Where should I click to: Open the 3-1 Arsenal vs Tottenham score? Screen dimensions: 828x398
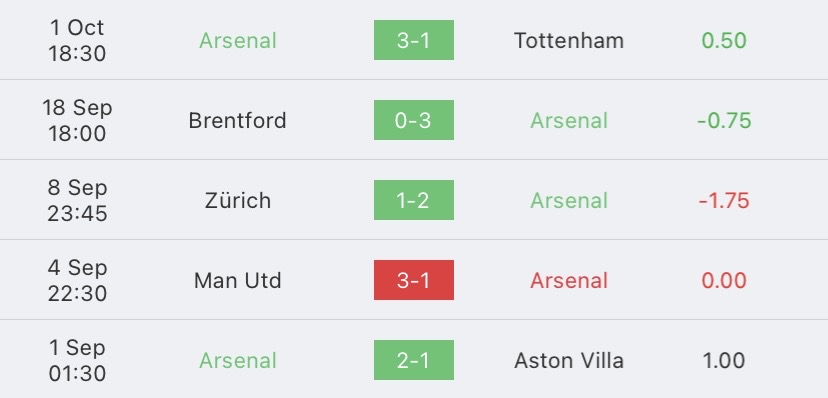tap(413, 40)
